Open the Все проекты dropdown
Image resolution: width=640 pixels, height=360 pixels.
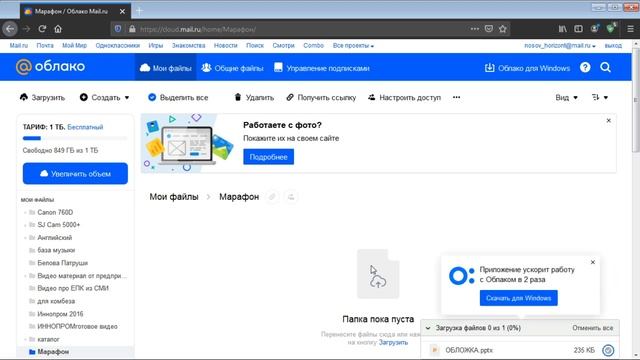353,46
